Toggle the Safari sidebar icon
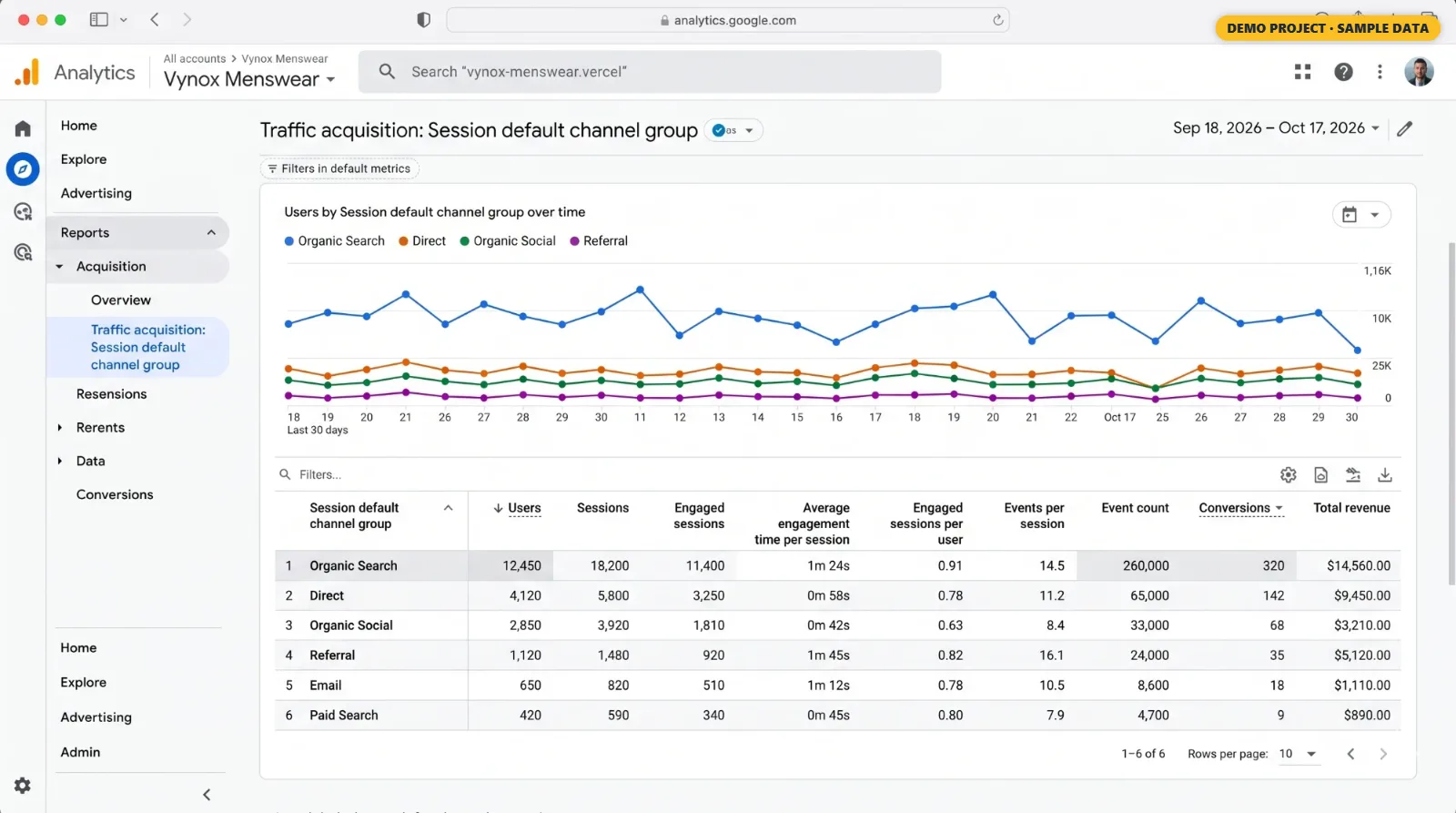 (x=99, y=19)
